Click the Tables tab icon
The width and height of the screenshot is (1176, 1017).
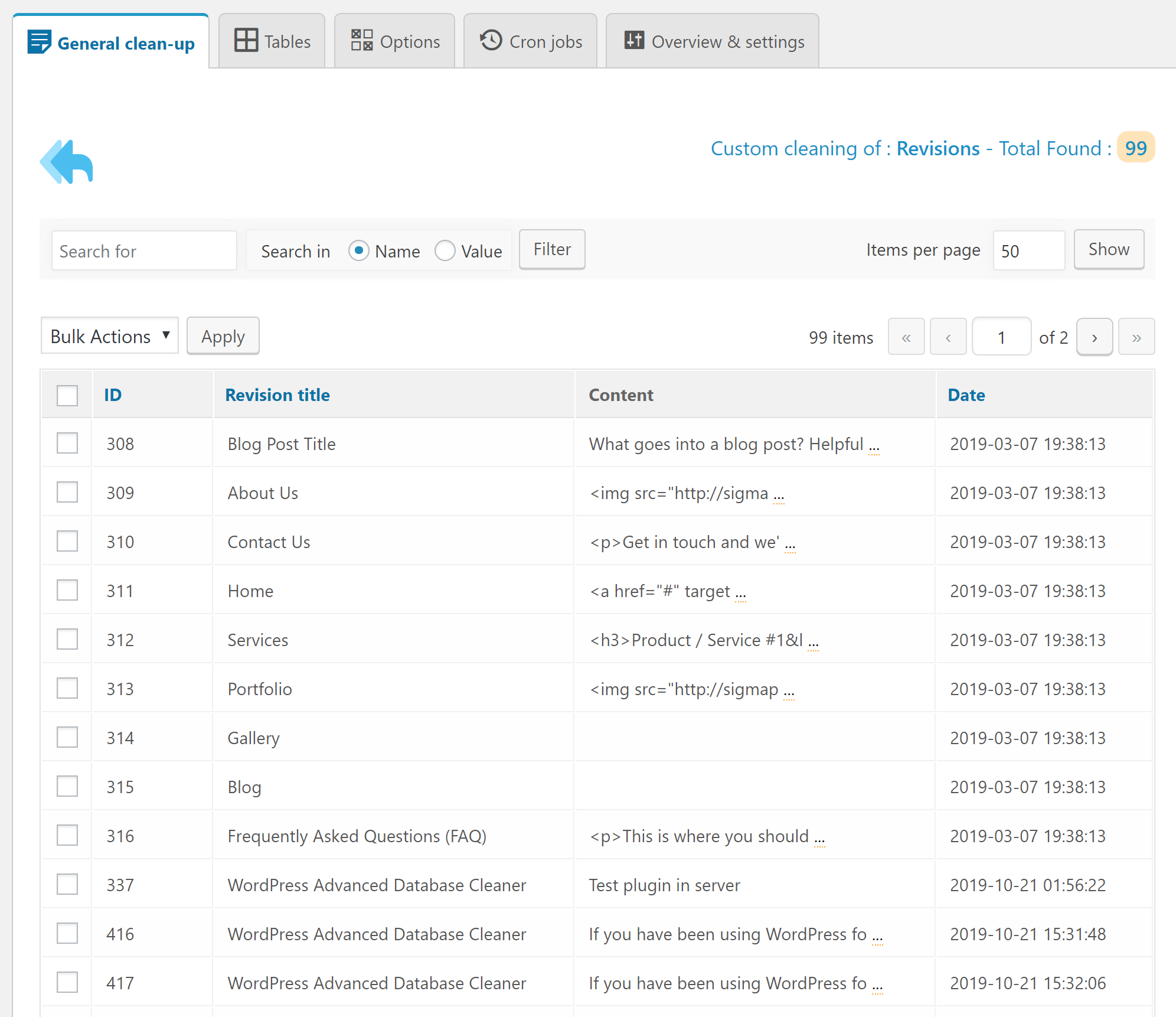[x=246, y=41]
